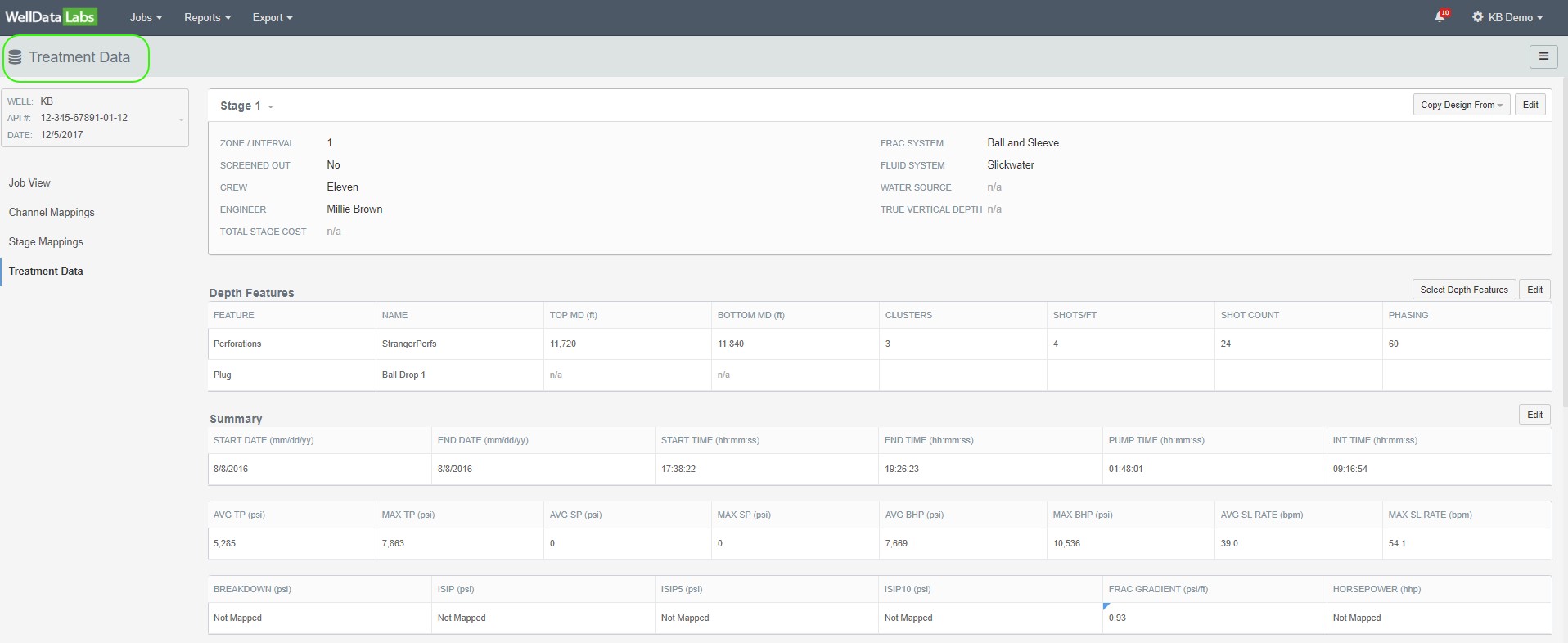The width and height of the screenshot is (1568, 643).
Task: Click the Treatment Data database icon
Action: point(16,57)
